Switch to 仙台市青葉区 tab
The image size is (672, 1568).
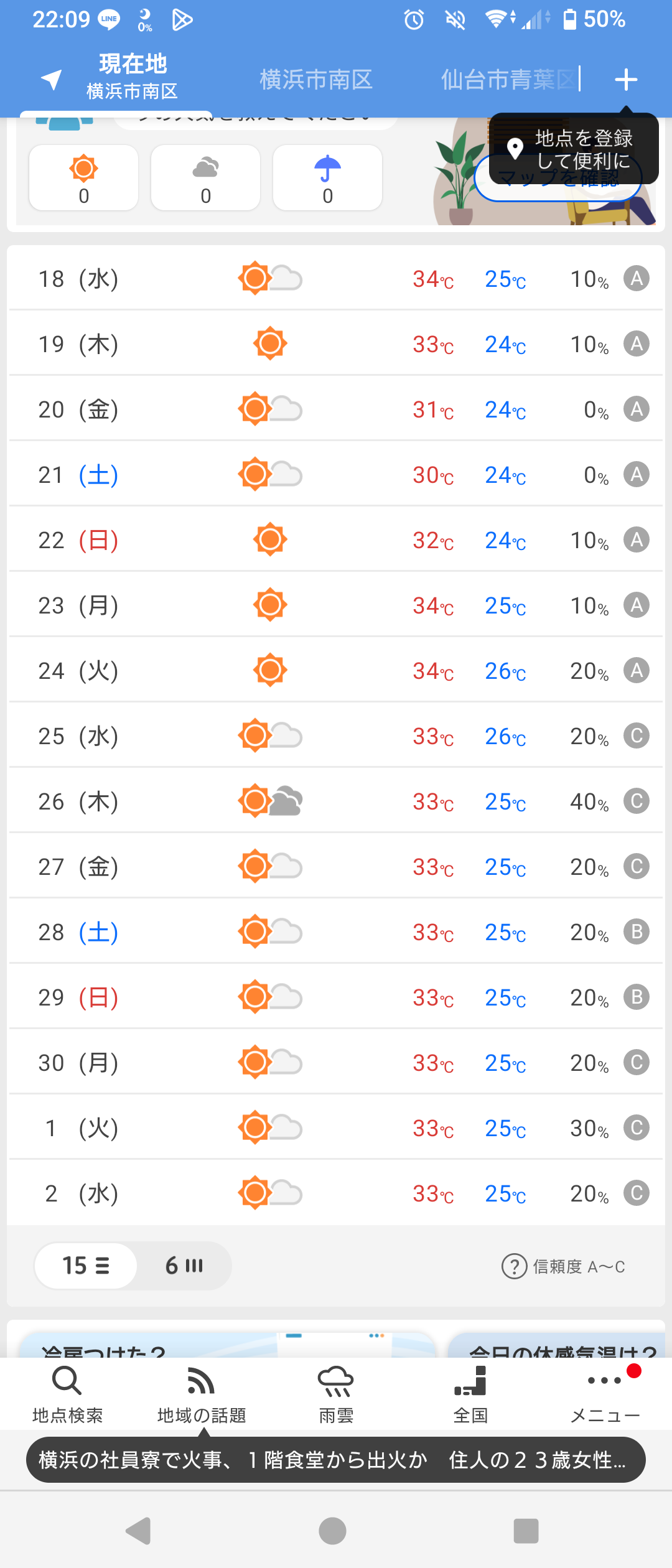coord(508,80)
